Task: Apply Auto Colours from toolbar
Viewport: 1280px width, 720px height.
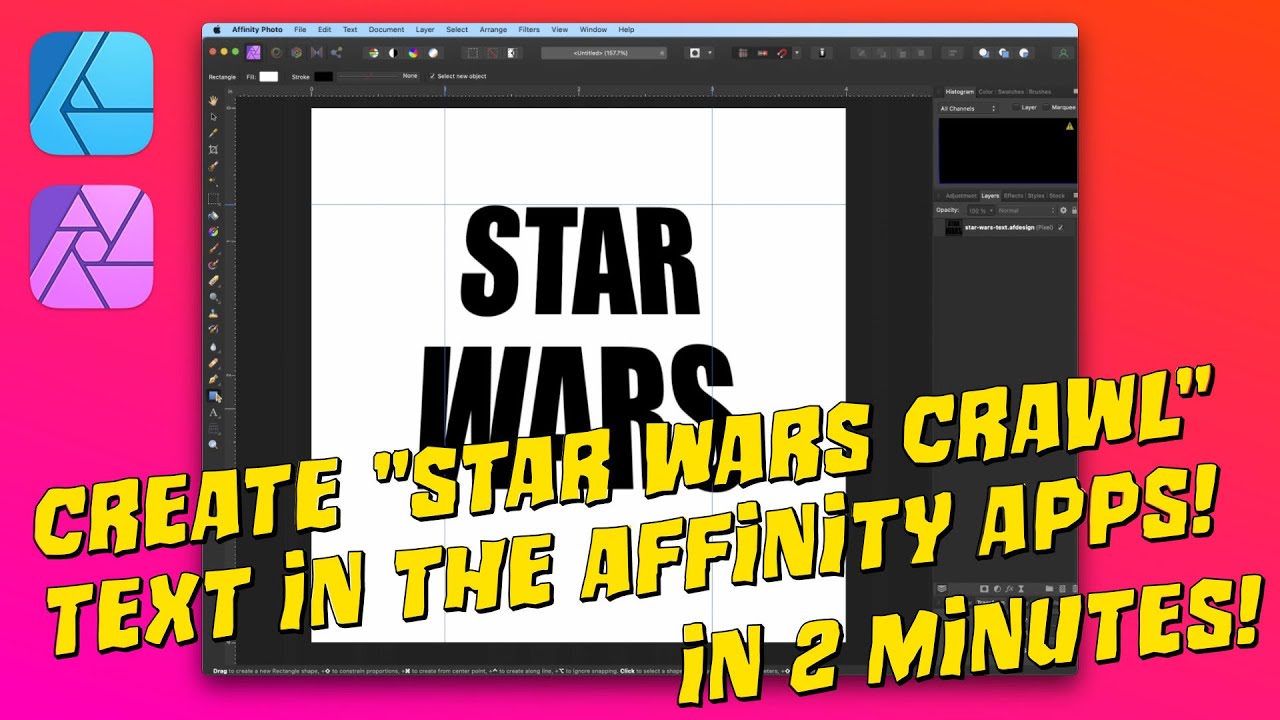Action: pos(413,52)
